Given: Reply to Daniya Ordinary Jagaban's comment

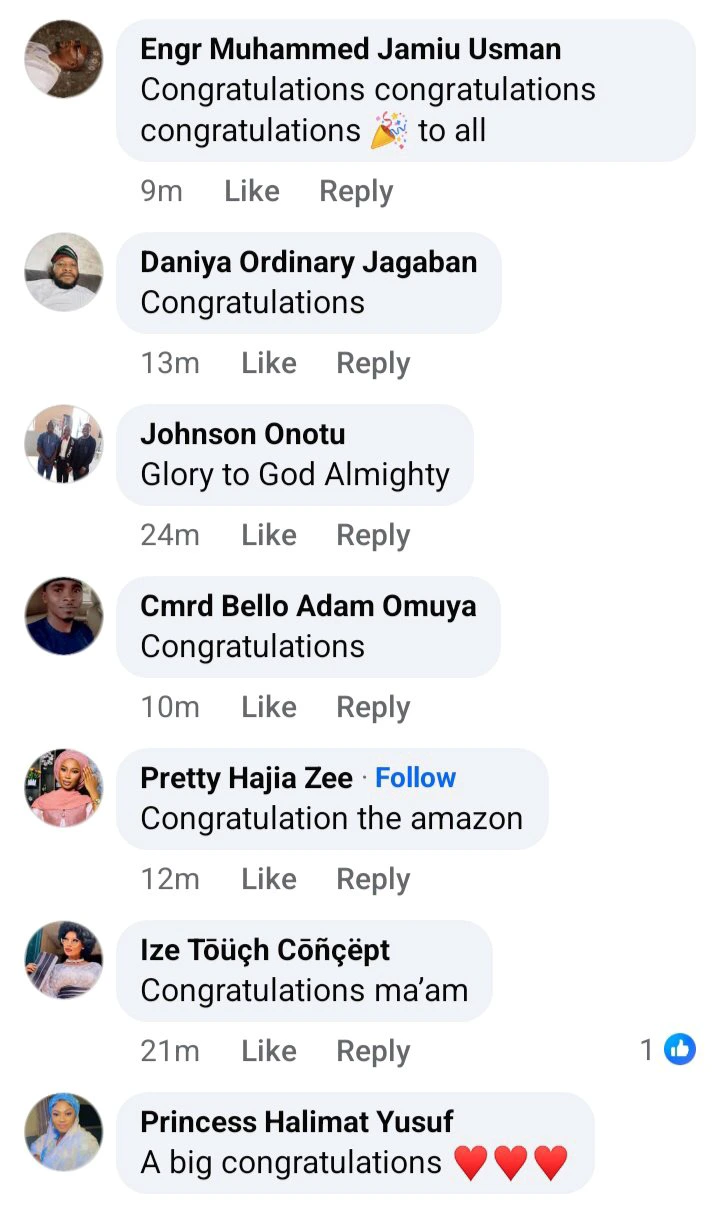Looking at the screenshot, I should pyautogui.click(x=373, y=363).
